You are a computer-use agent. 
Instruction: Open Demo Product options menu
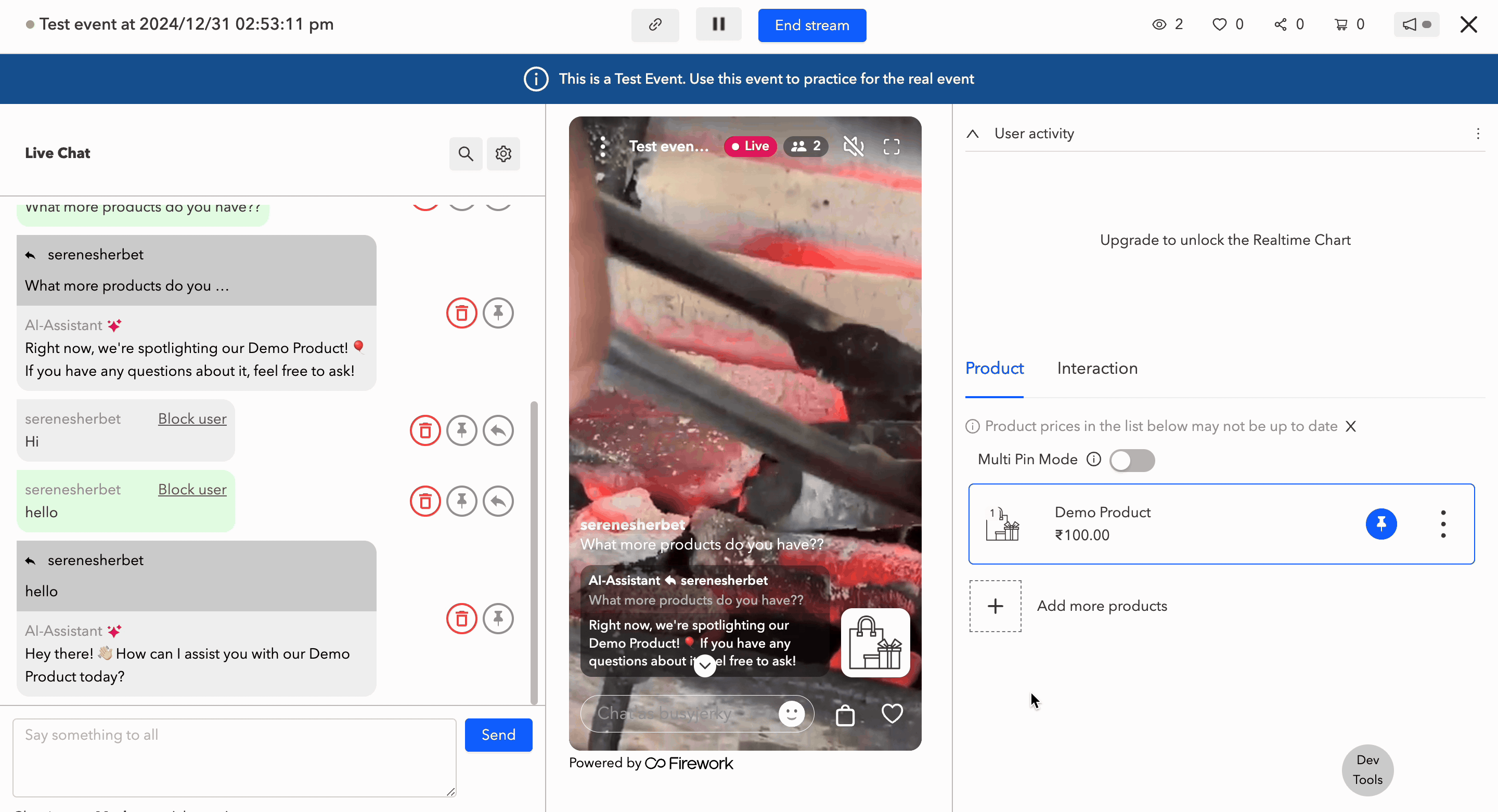pyautogui.click(x=1443, y=523)
